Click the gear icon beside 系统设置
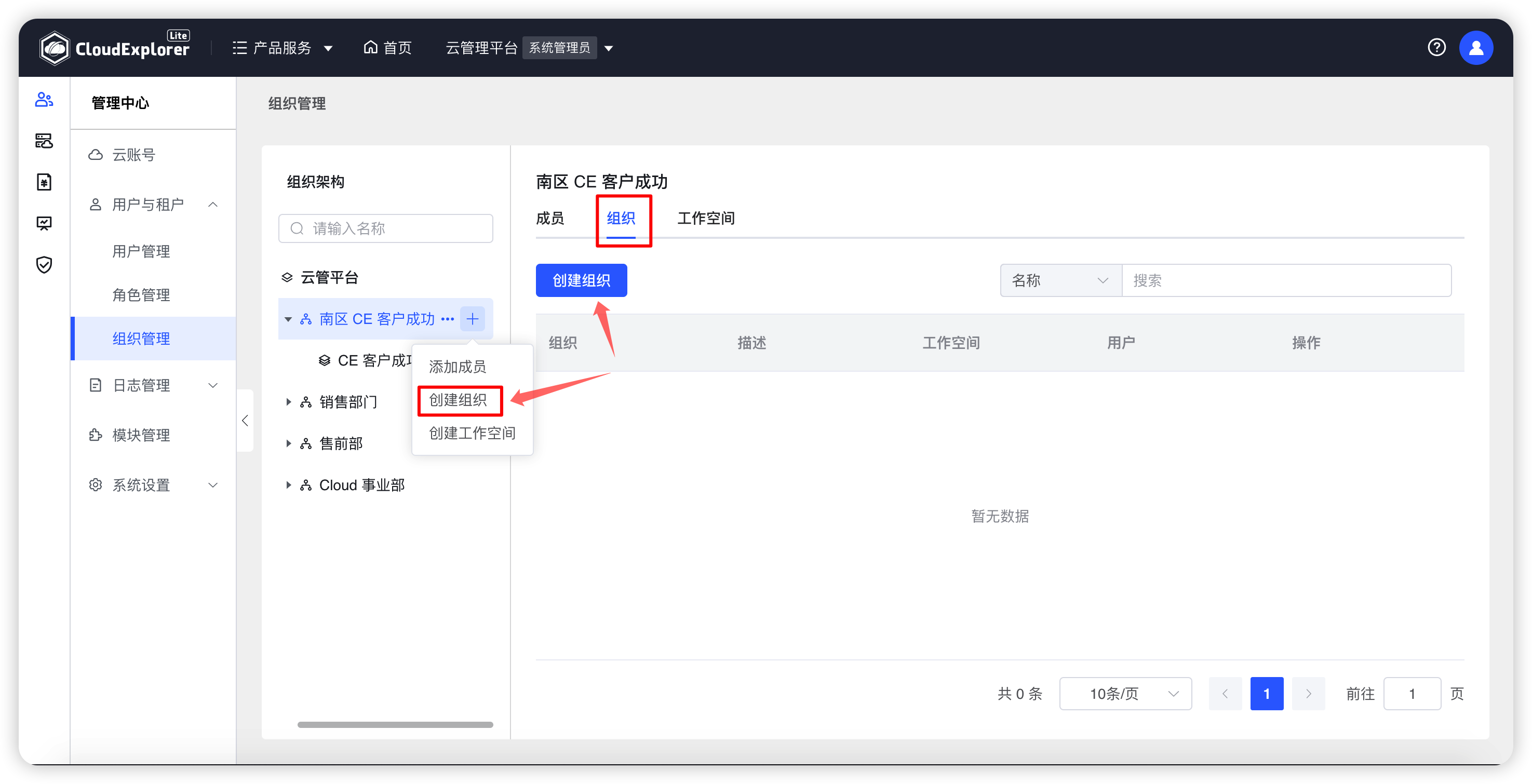 click(x=95, y=485)
